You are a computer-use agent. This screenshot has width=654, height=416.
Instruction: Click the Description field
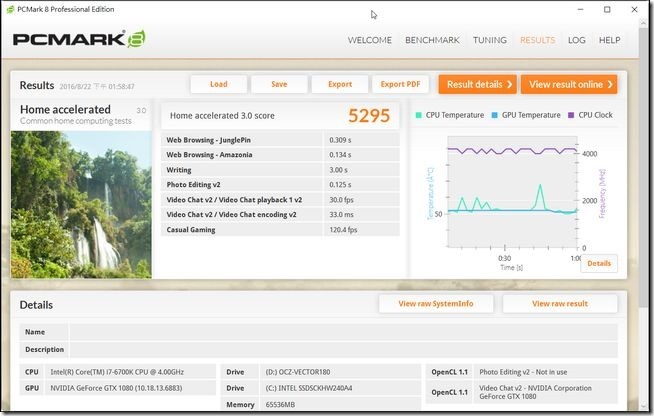click(343, 349)
